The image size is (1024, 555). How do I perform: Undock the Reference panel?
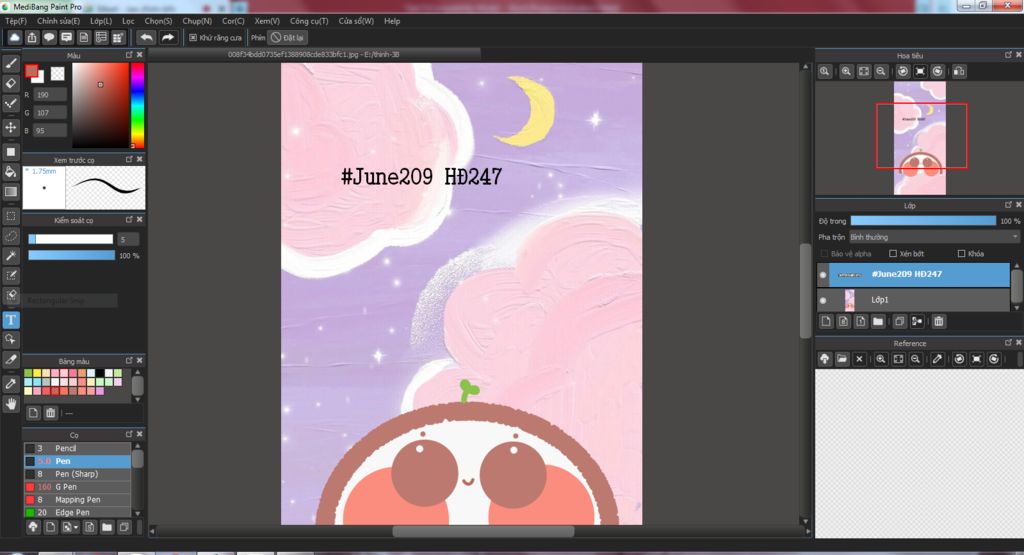[1008, 343]
